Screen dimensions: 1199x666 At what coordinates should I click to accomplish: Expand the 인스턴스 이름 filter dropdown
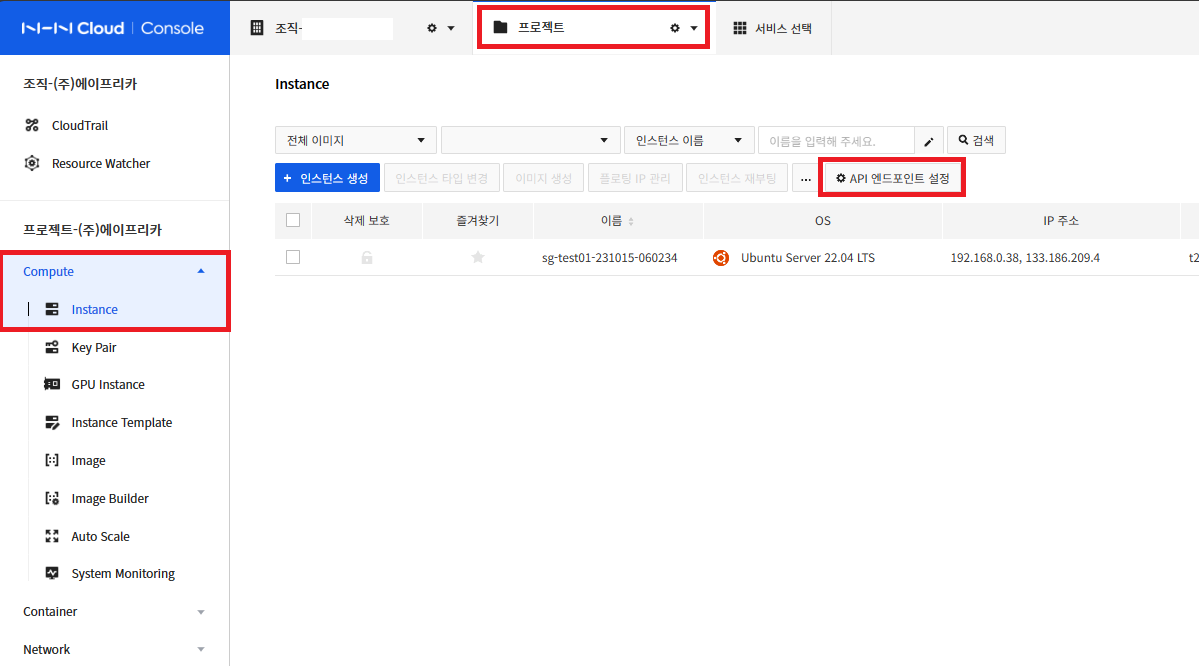click(x=687, y=140)
